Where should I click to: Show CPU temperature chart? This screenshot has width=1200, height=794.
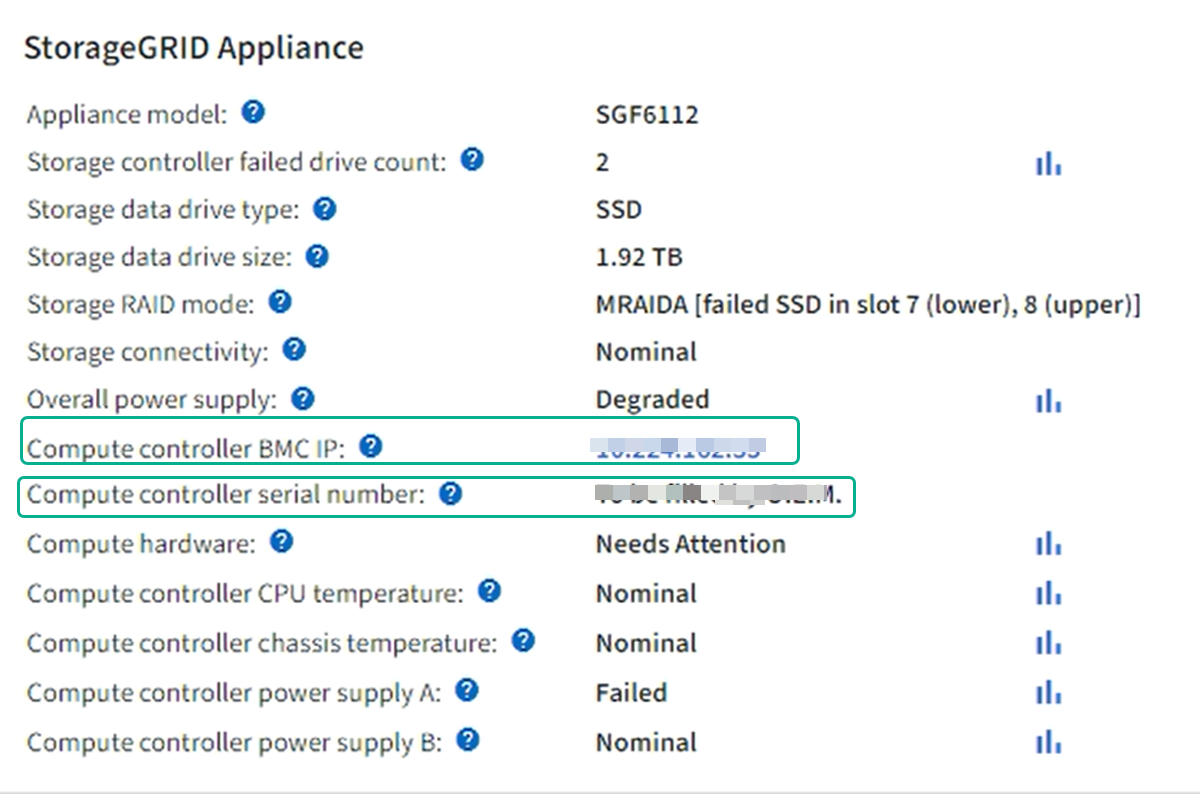[1048, 594]
